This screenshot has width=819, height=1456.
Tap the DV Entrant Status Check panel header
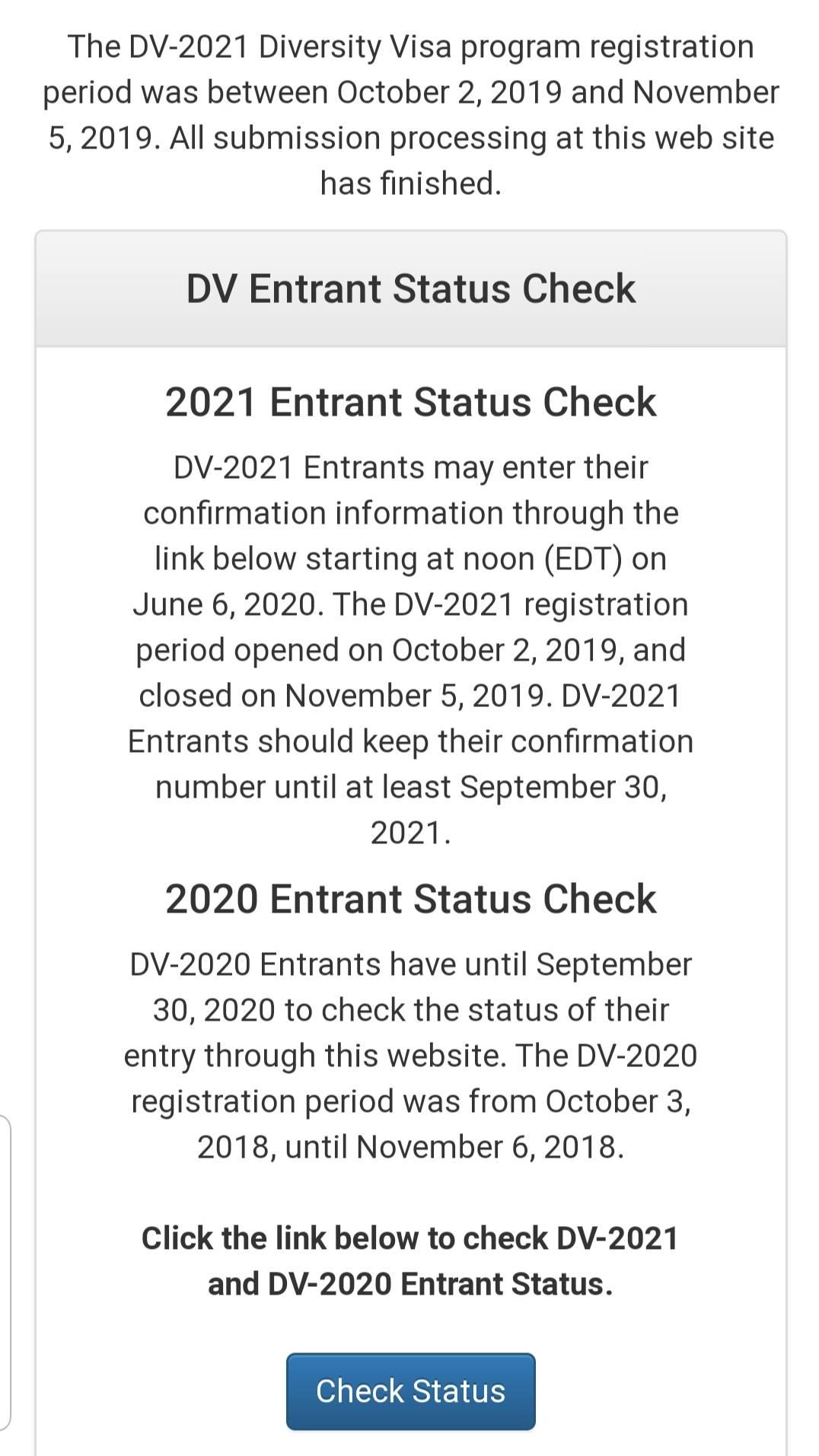(410, 289)
